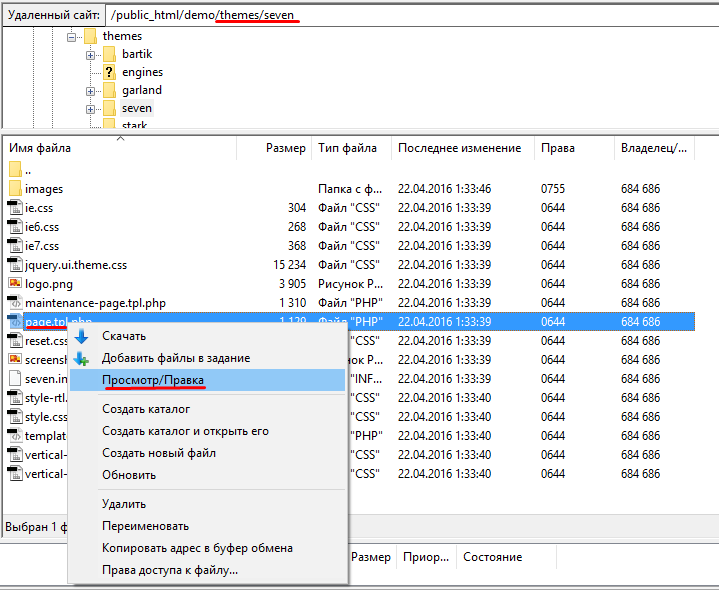Image resolution: width=719 pixels, height=590 pixels.
Task: Click the reset.css file icon
Action: point(15,341)
